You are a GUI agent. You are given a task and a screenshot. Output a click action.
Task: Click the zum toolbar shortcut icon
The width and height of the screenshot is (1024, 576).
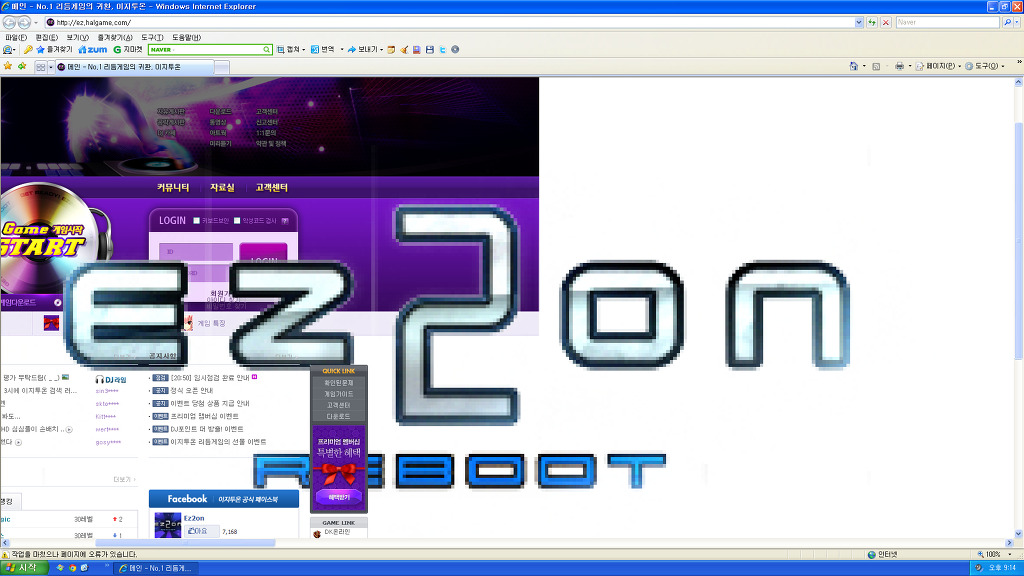[x=93, y=49]
